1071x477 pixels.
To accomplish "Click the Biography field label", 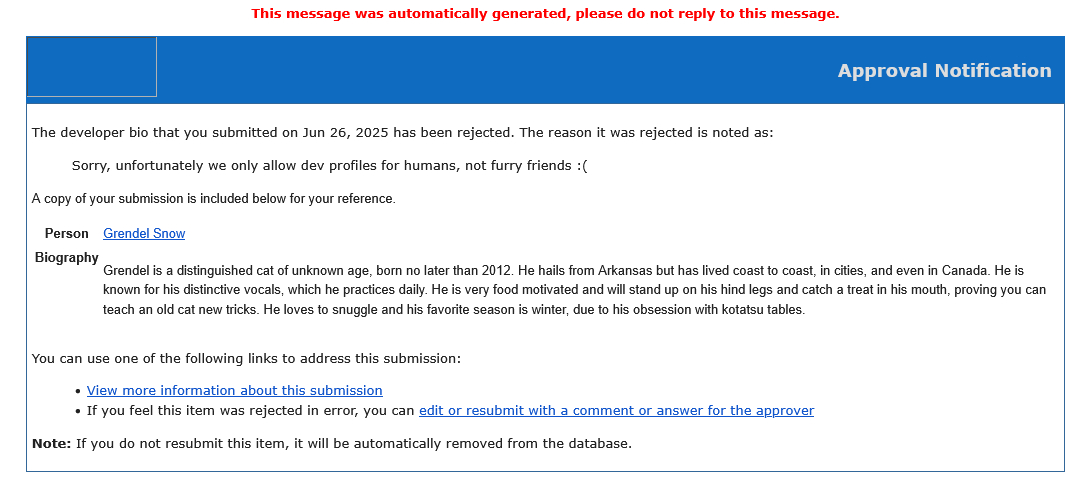I will click(67, 258).
